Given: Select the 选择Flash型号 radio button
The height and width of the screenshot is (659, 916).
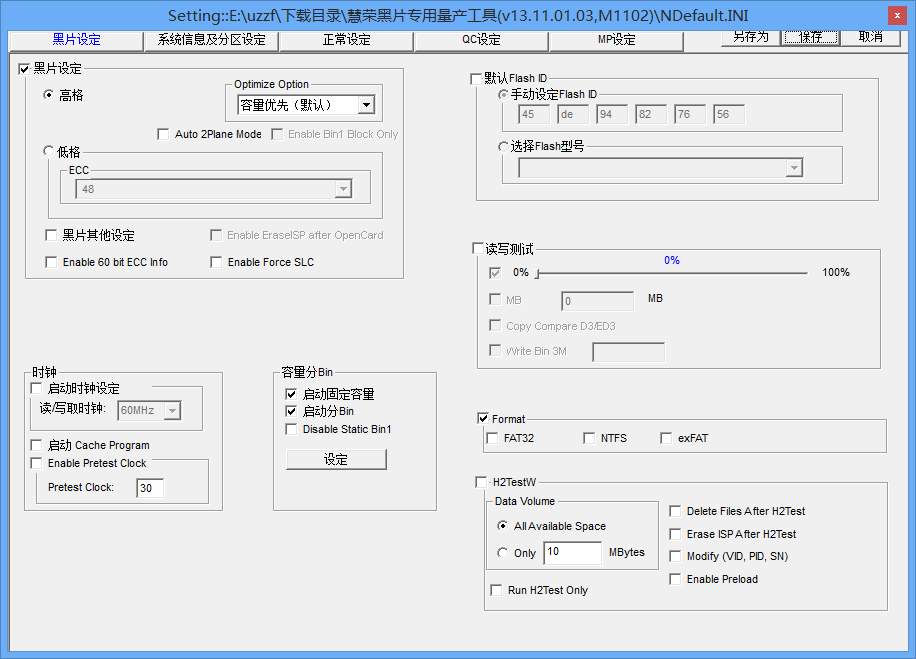Looking at the screenshot, I should pos(502,146).
